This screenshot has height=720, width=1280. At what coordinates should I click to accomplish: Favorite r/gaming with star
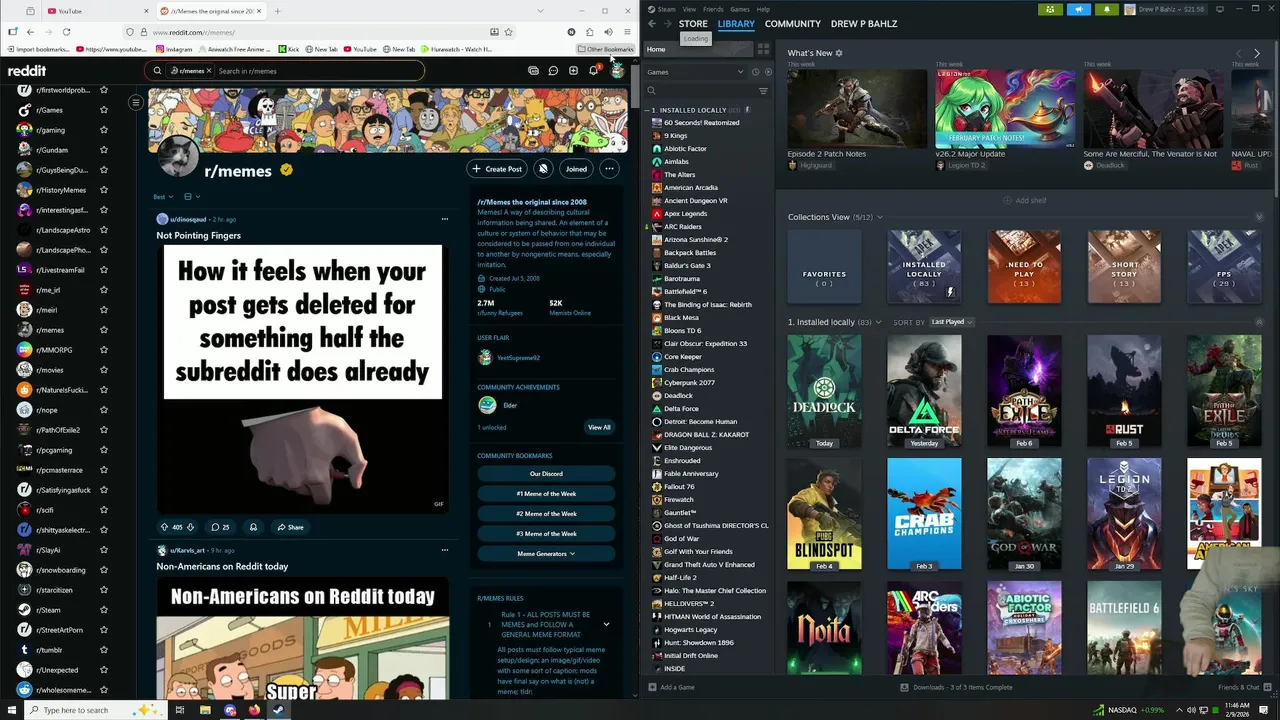[103, 130]
